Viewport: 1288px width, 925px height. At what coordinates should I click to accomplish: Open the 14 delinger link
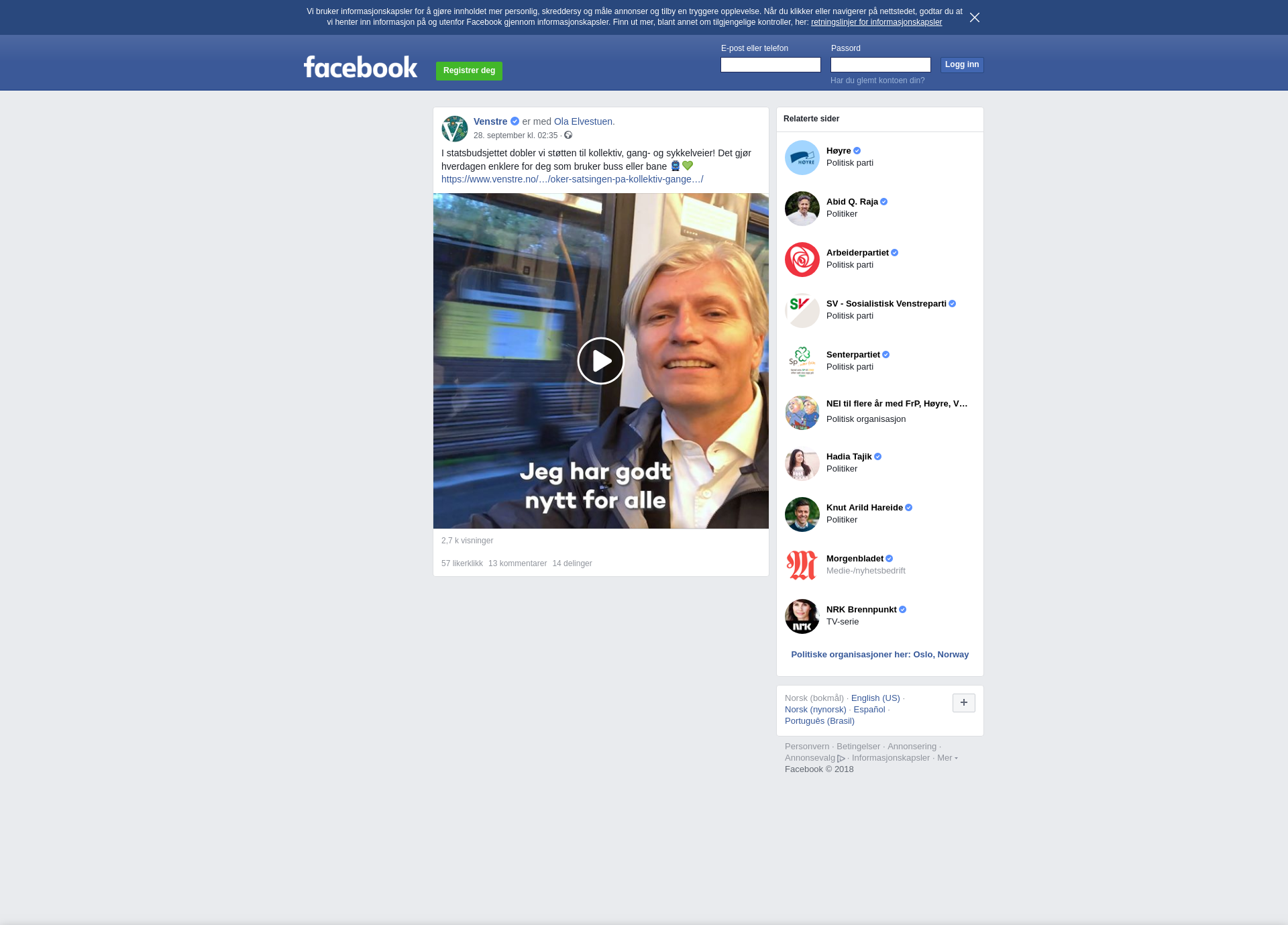(x=572, y=563)
